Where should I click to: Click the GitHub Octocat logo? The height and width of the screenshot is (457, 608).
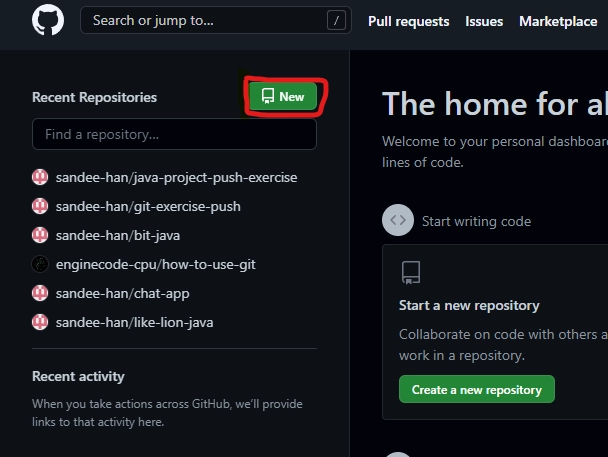point(48,20)
